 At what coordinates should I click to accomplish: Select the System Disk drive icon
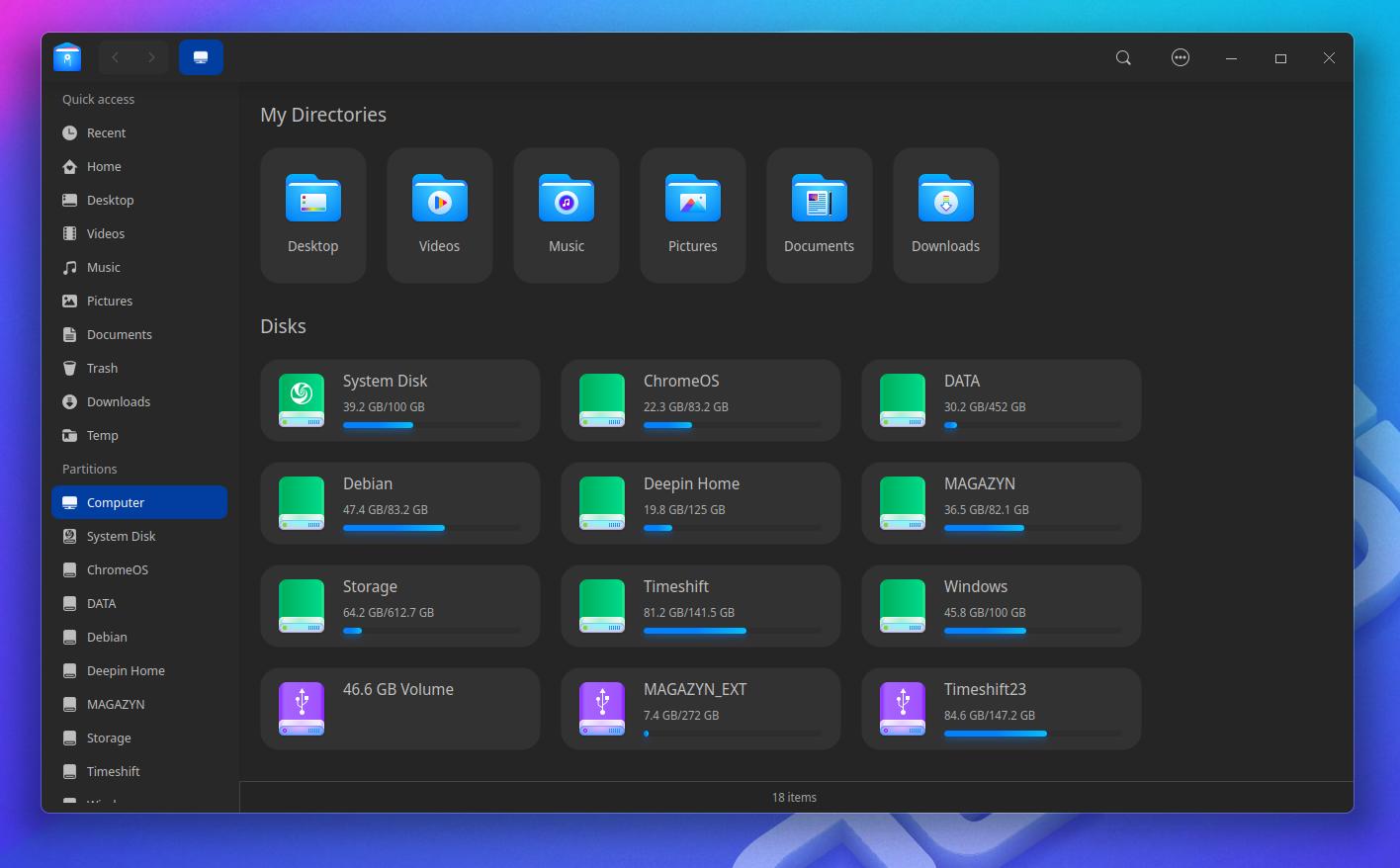[x=302, y=400]
